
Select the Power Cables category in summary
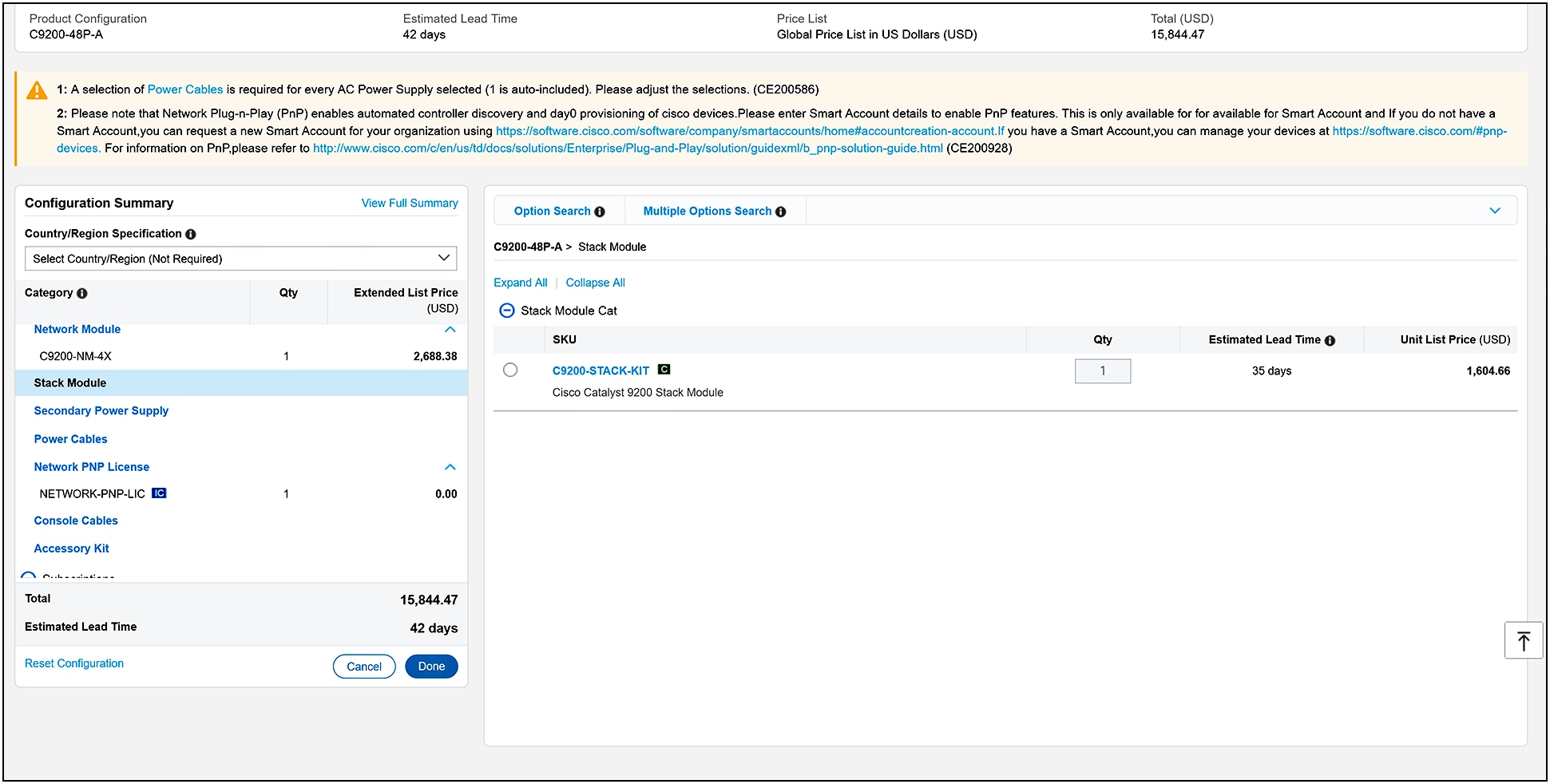point(70,439)
